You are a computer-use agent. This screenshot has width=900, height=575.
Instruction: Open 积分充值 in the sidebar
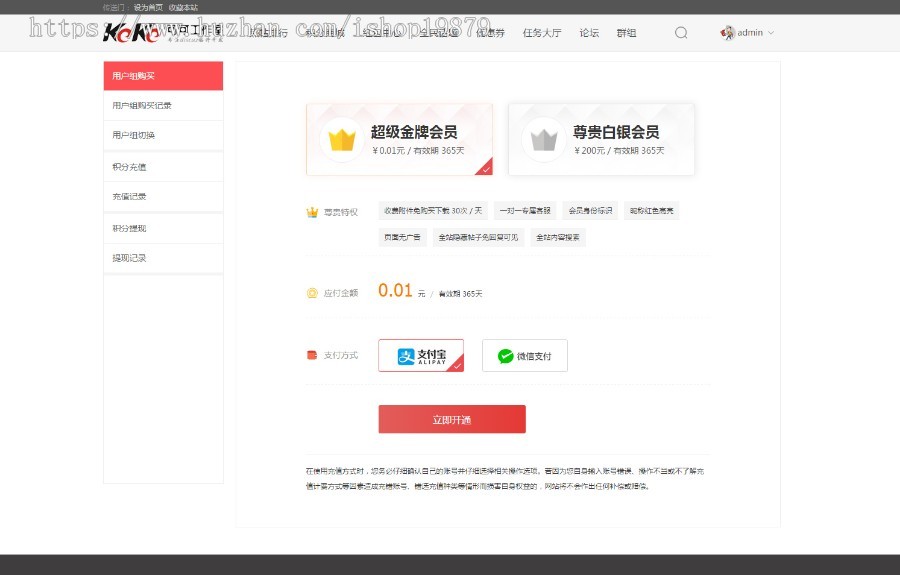tap(163, 167)
